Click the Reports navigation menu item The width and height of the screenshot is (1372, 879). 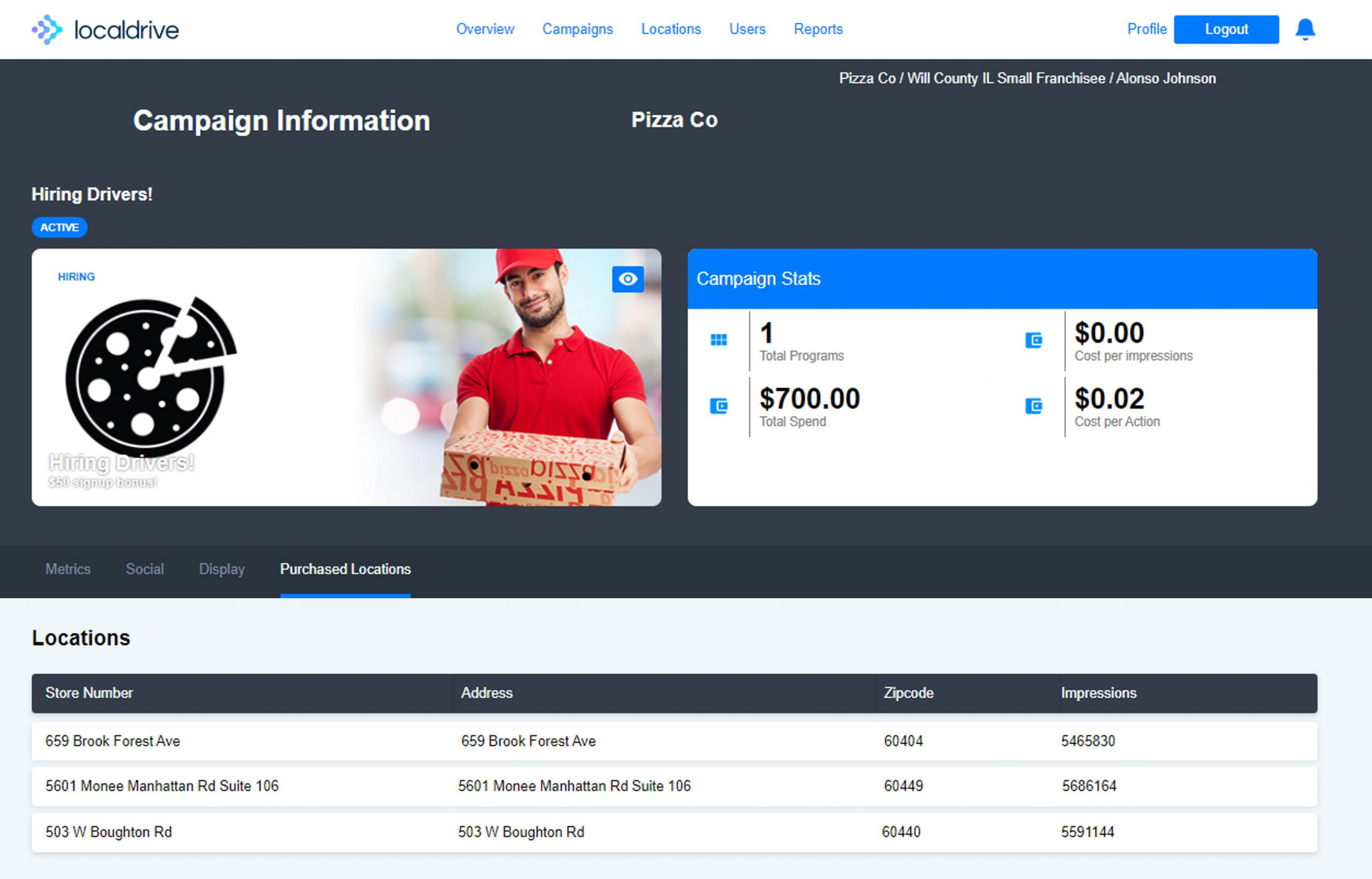[819, 28]
